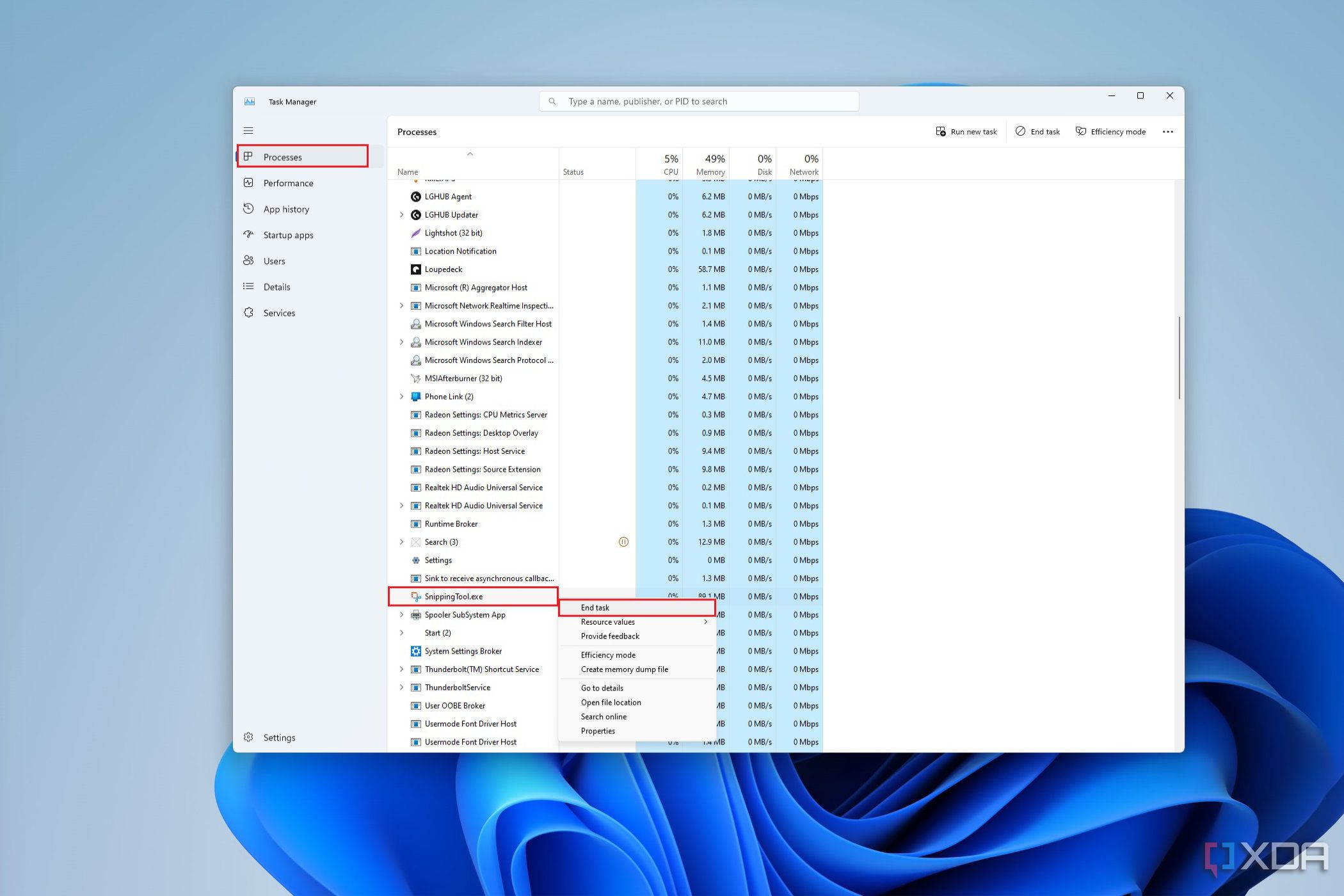Click the Search suspended pause status icon
1344x896 pixels.
pyautogui.click(x=623, y=542)
